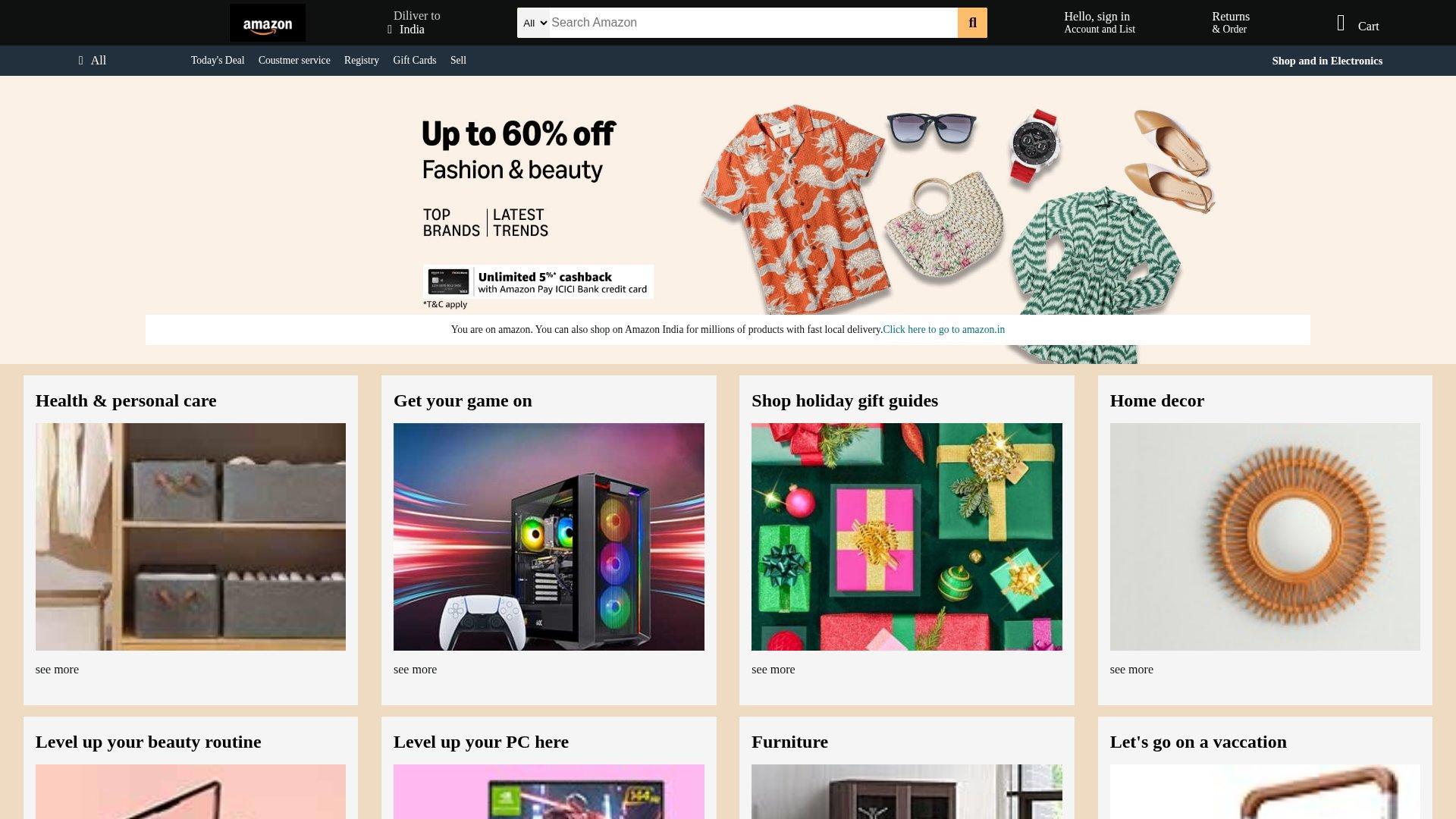Open Today's Deal in navigation bar

tap(218, 61)
